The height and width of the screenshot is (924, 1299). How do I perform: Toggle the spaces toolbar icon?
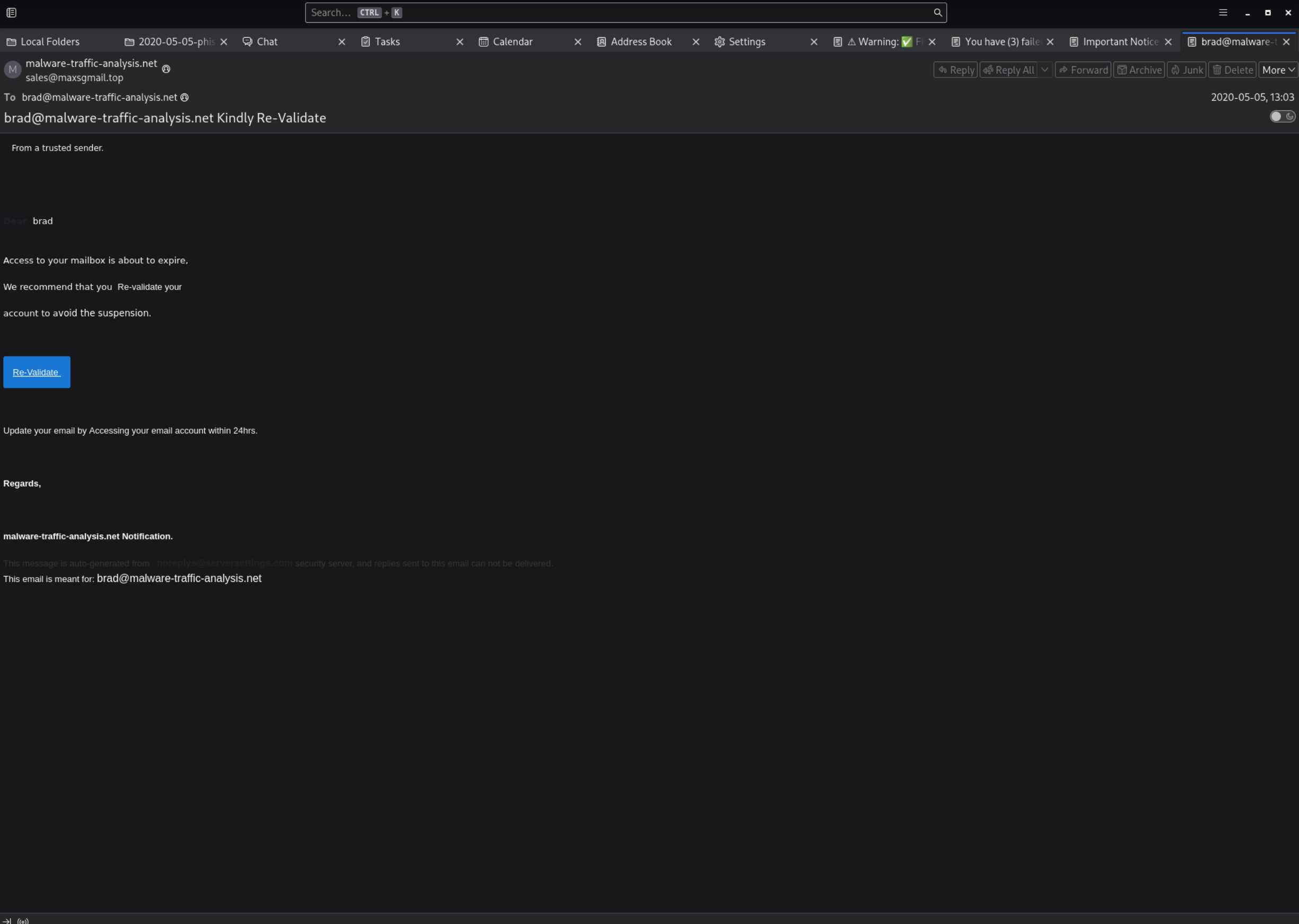tap(11, 13)
